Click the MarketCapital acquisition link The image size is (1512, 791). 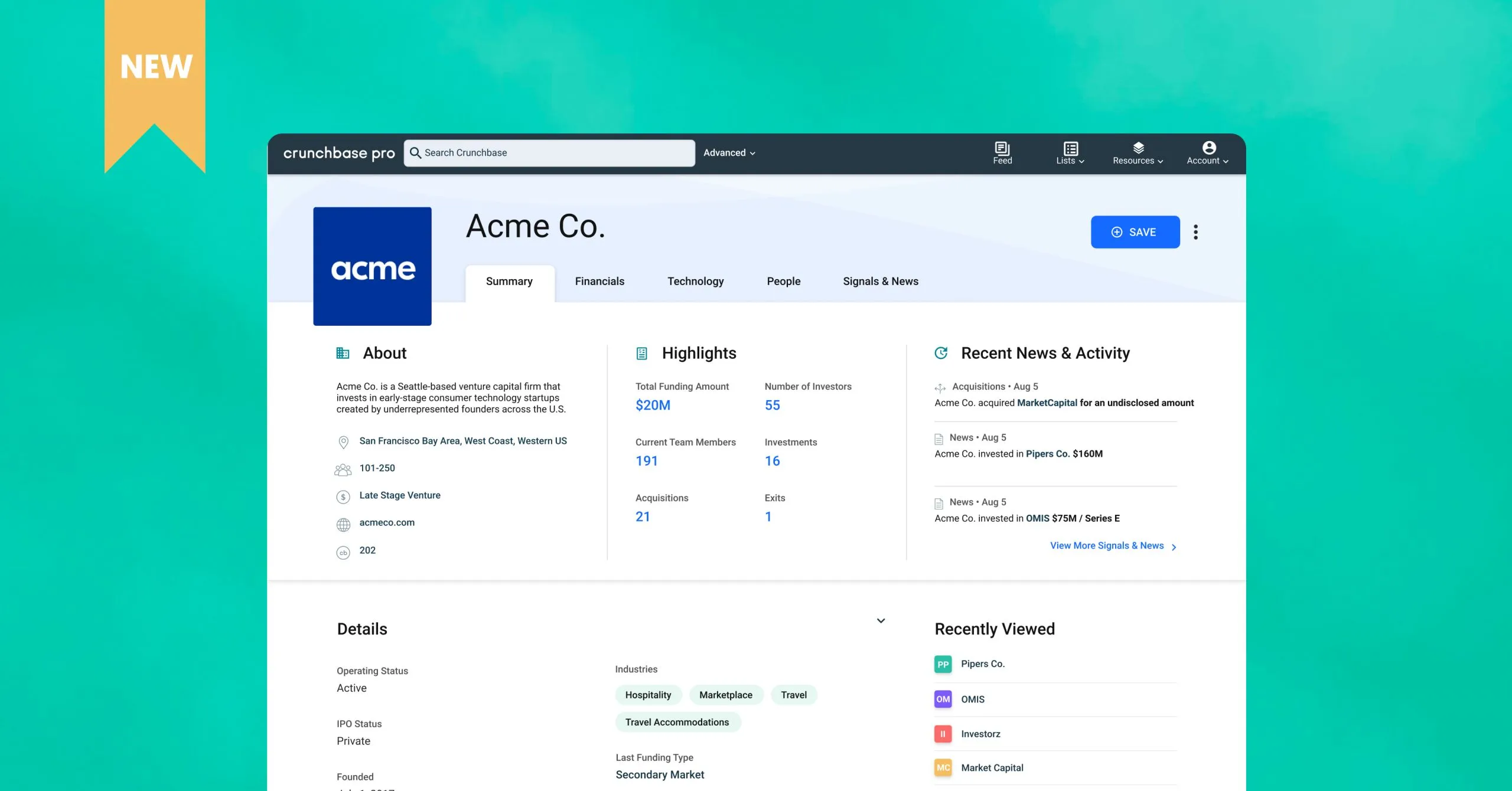pyautogui.click(x=1047, y=403)
